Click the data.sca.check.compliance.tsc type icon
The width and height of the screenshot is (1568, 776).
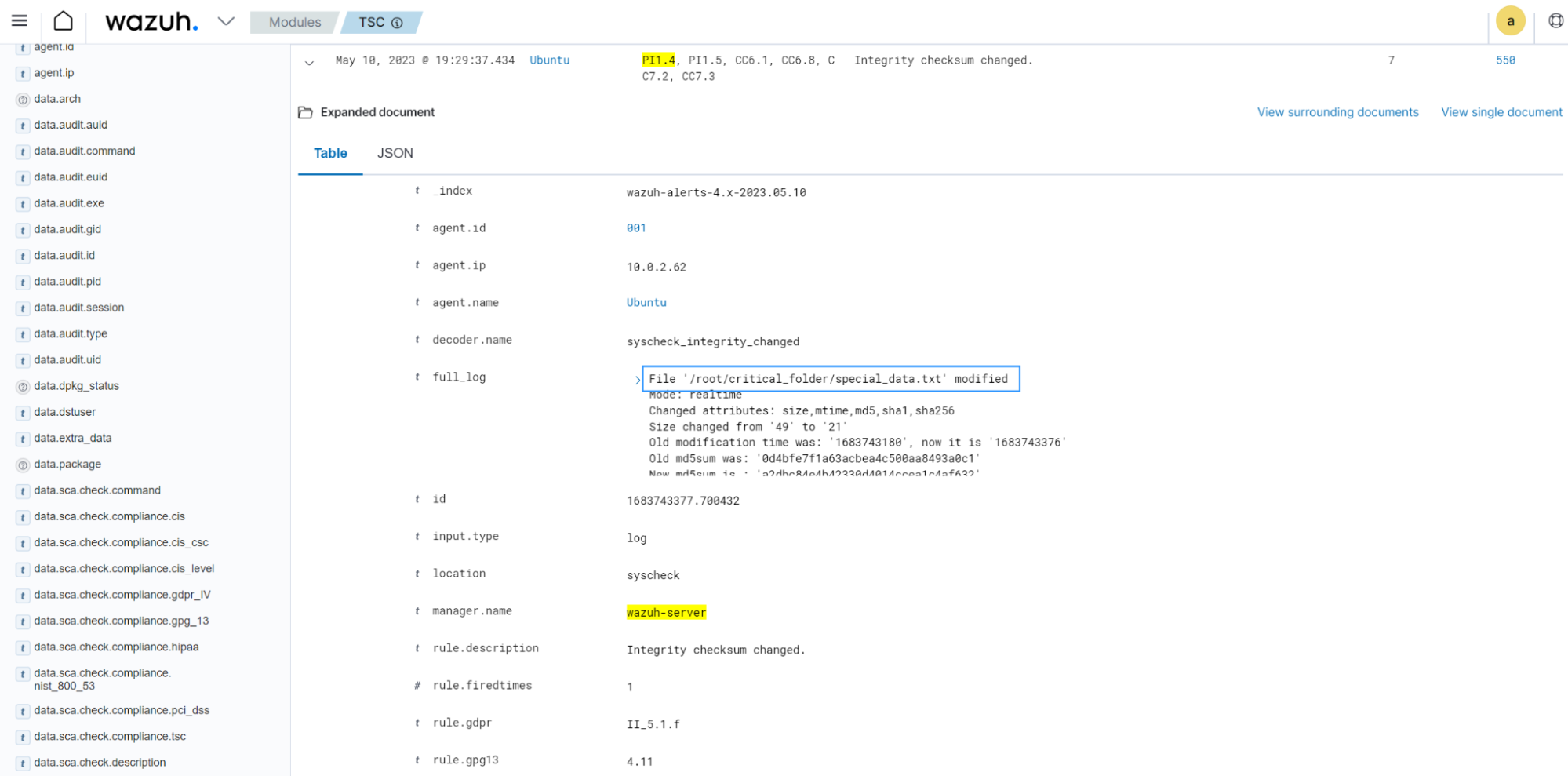click(23, 737)
